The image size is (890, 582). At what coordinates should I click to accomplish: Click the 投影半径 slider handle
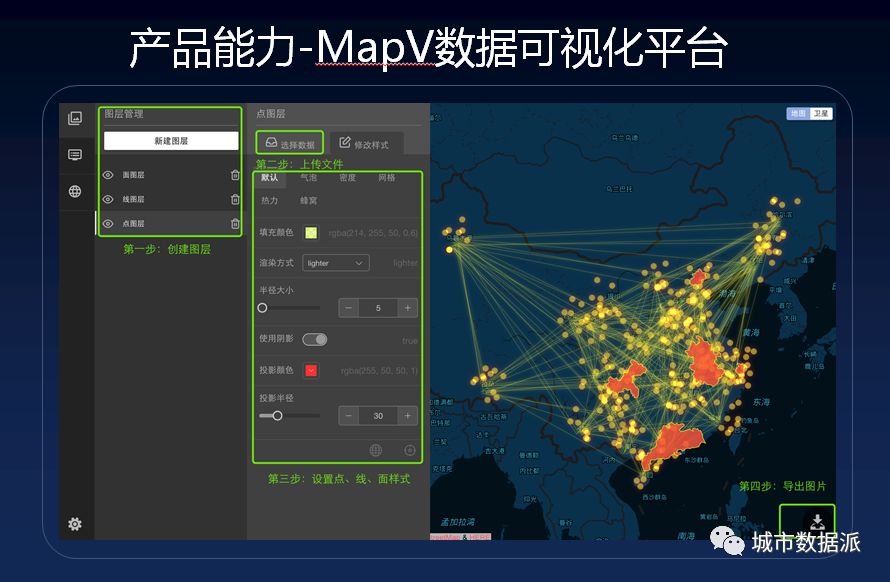(278, 416)
